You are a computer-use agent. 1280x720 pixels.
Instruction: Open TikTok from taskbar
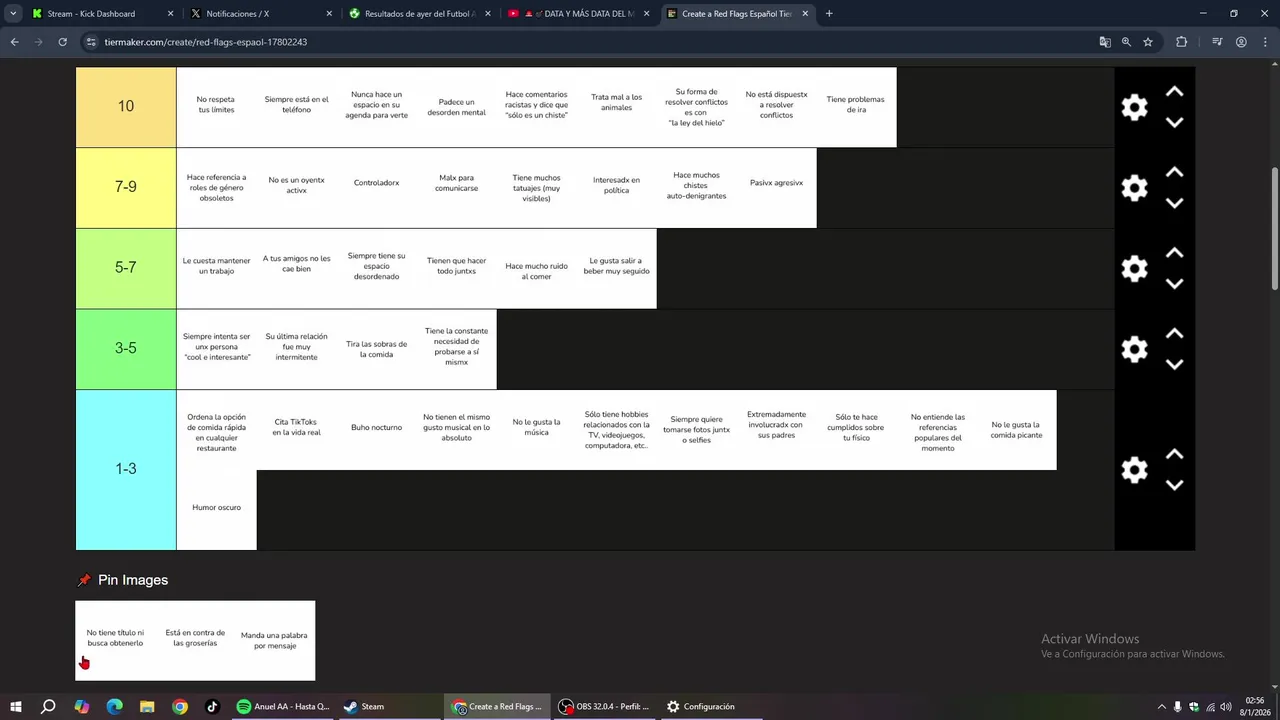[x=212, y=706]
